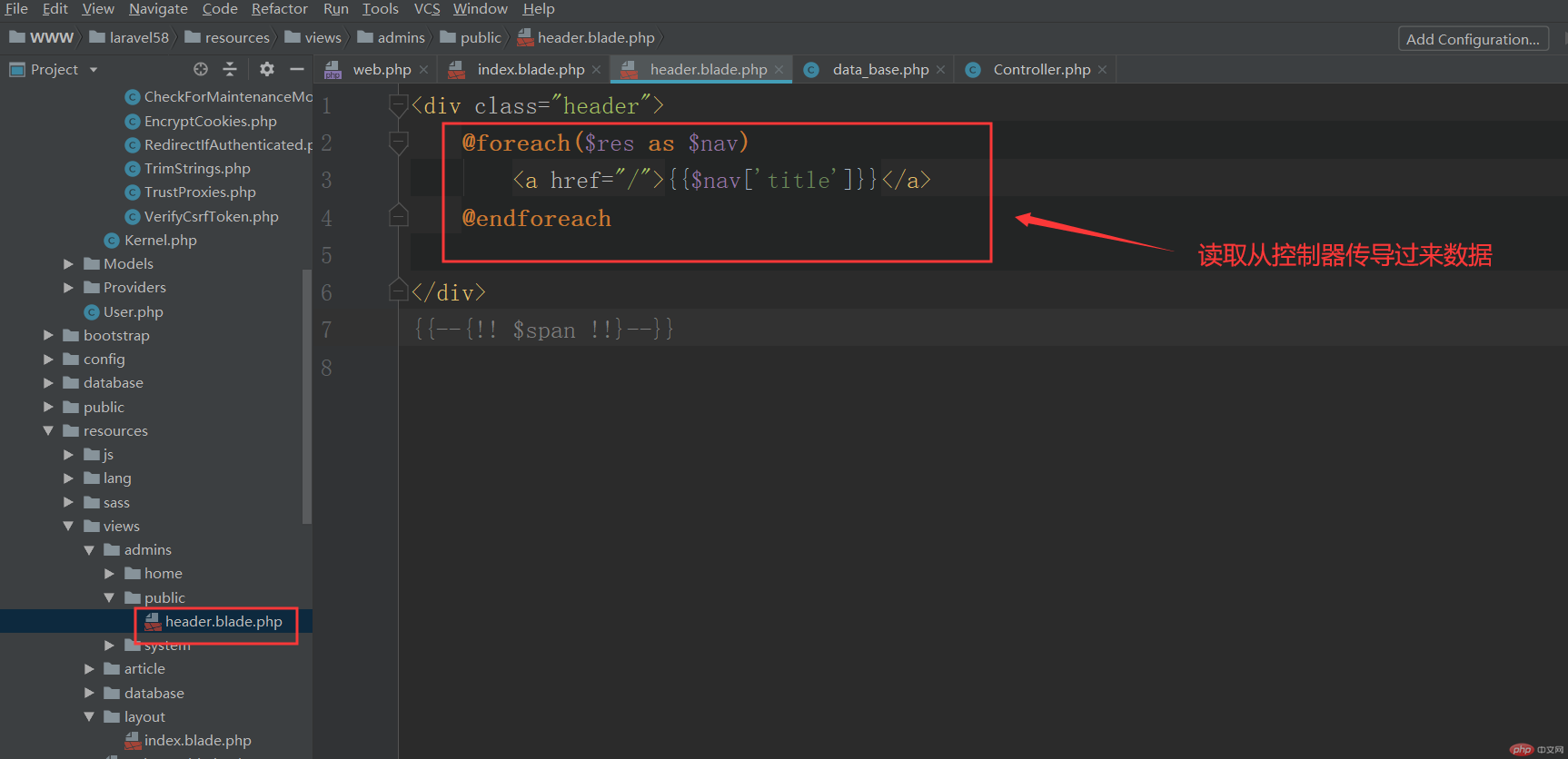Screen dimensions: 1568x759
Task: Expand the bootstrap folder arrow
Action: (x=48, y=336)
